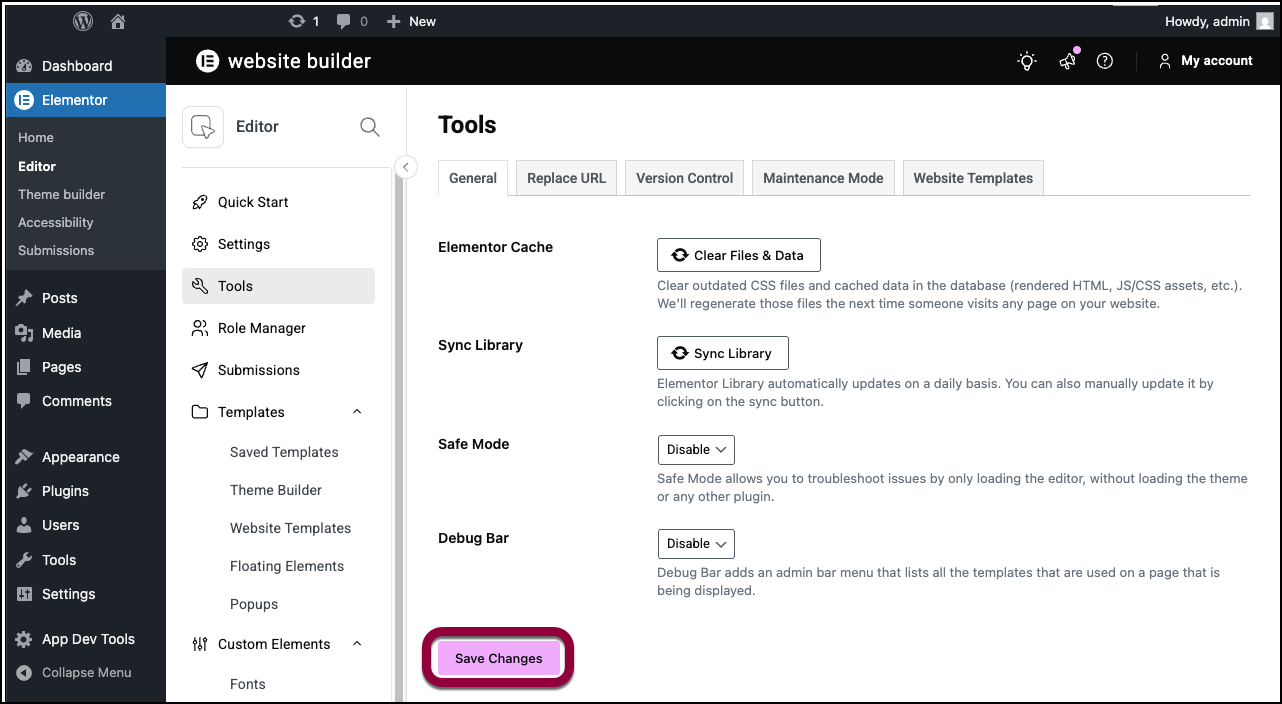Open Plugins in the WordPress menu

click(65, 491)
